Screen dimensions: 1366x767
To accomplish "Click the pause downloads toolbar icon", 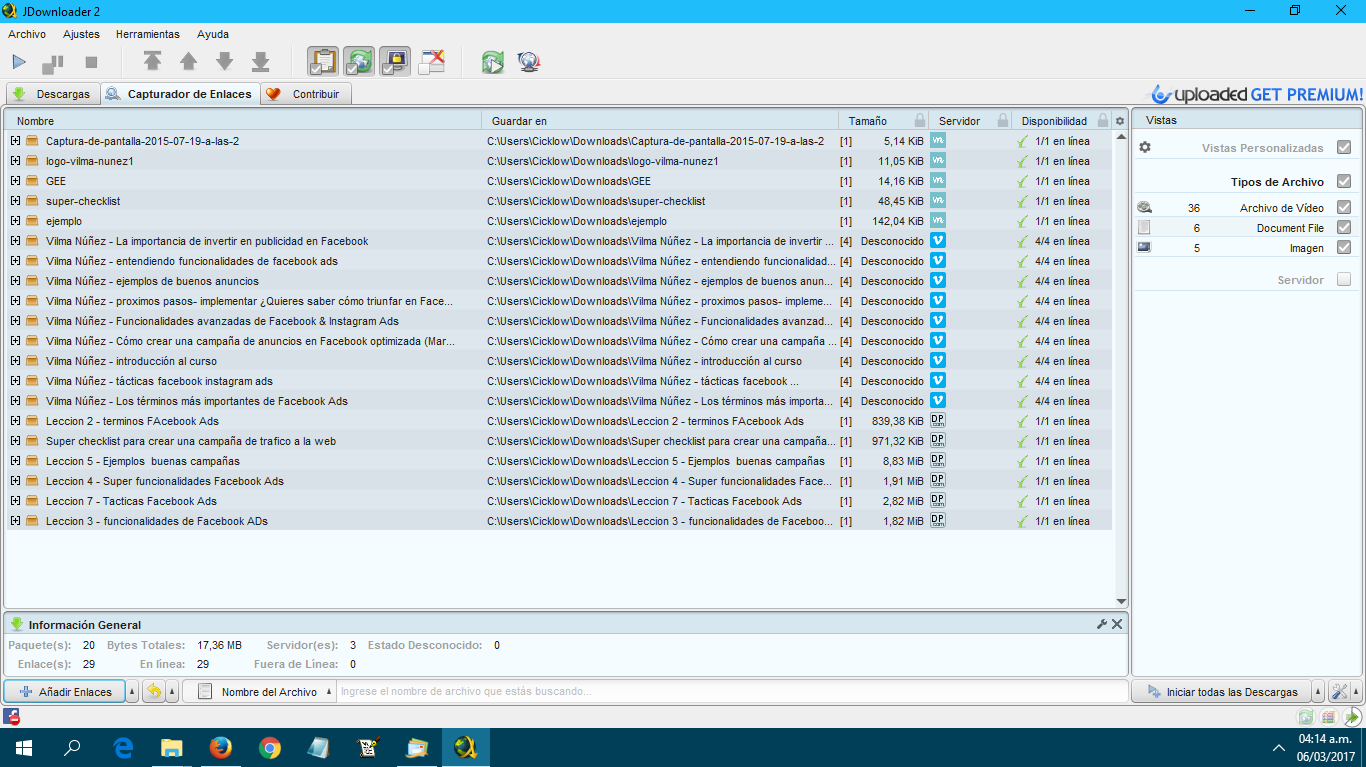I will (x=53, y=63).
